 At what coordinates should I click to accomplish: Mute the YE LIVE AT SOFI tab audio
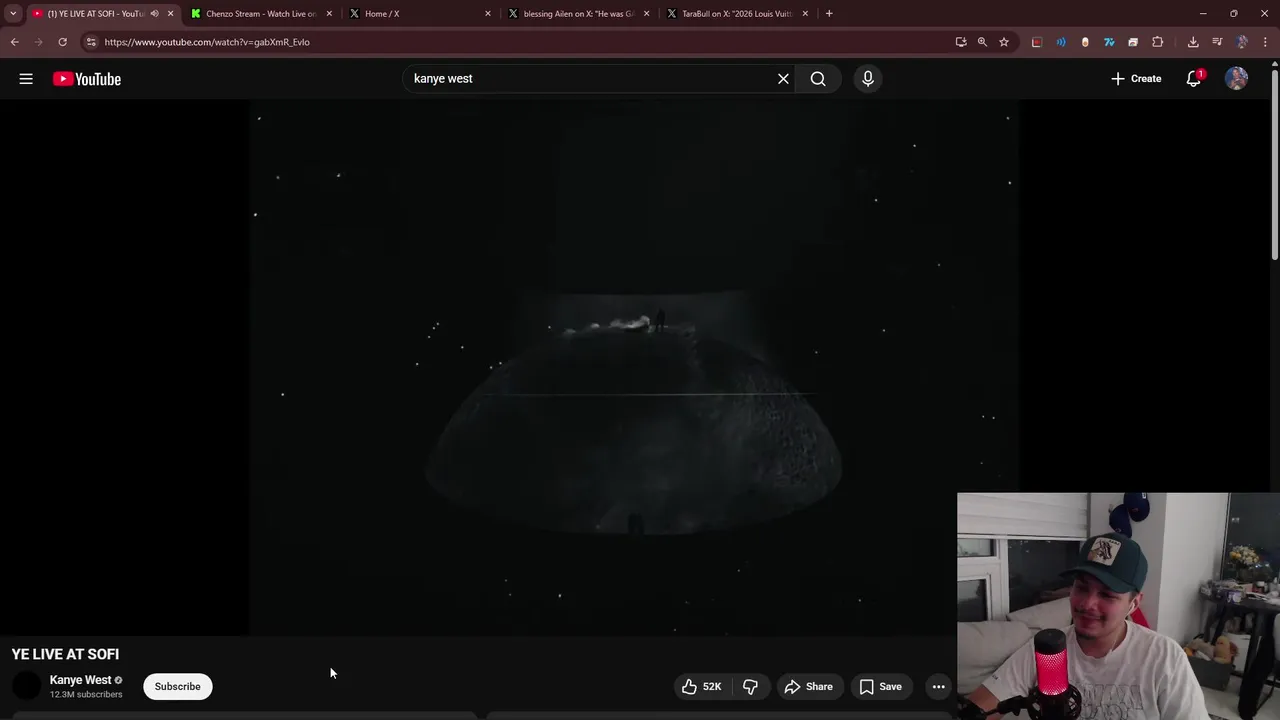point(154,14)
